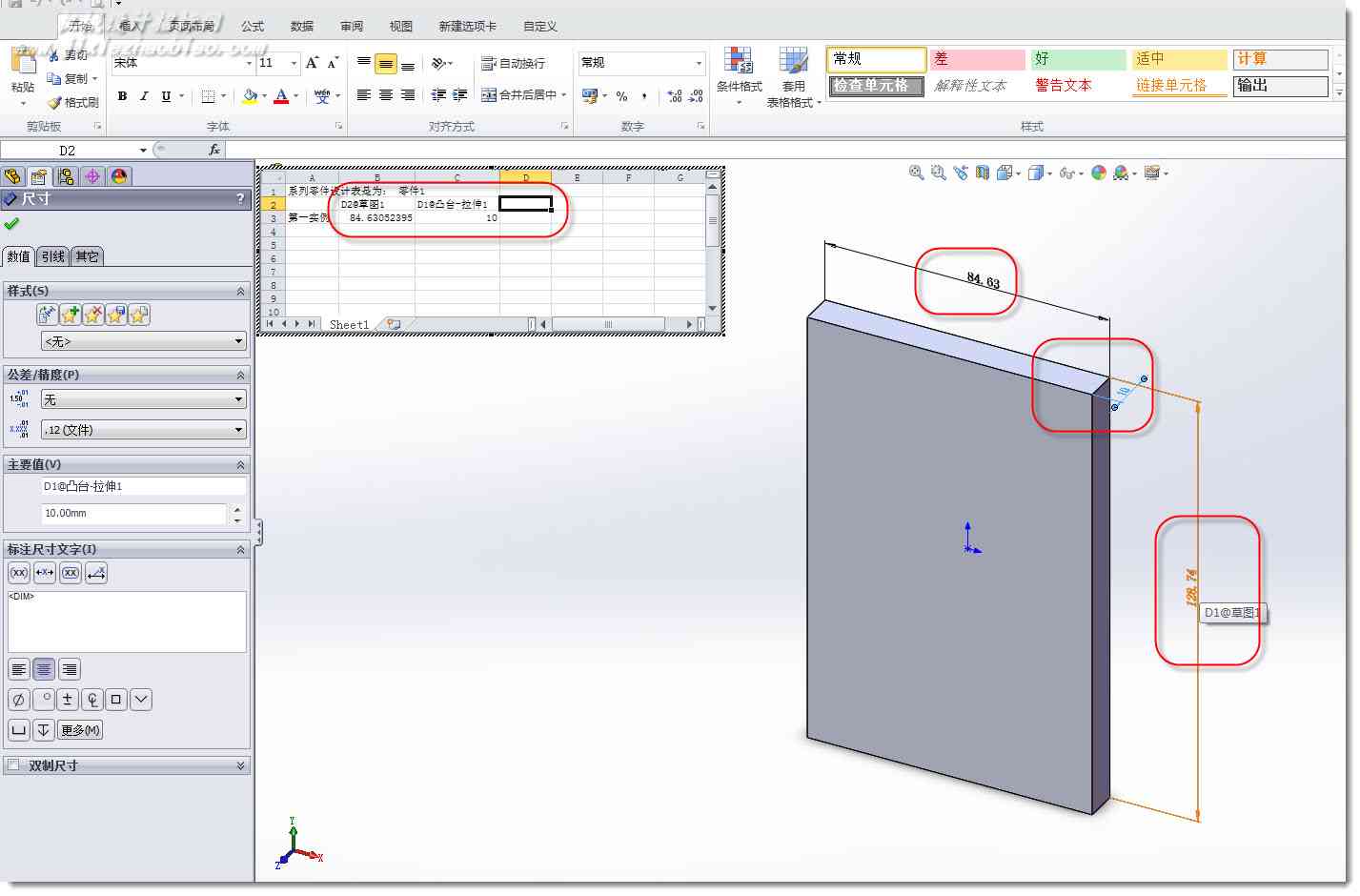Switch to the 引线 tab
Image resolution: width=1360 pixels, height=896 pixels.
[x=53, y=256]
